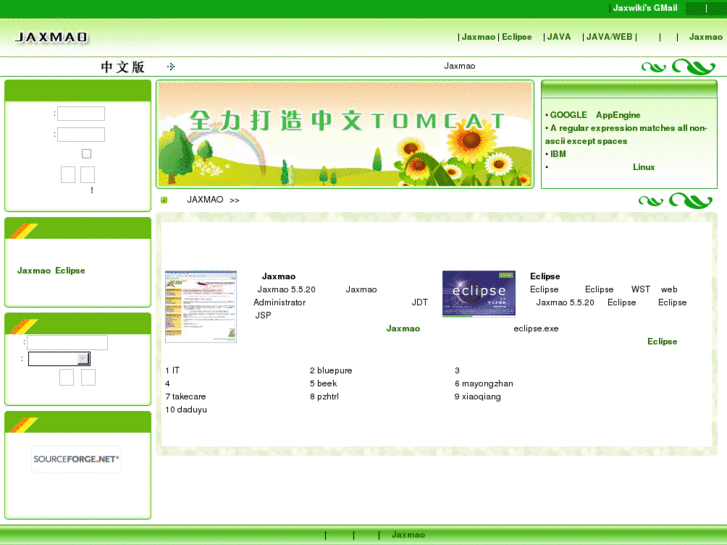Click the 'eclipse.exe' text
The width and height of the screenshot is (727, 545).
click(536, 328)
